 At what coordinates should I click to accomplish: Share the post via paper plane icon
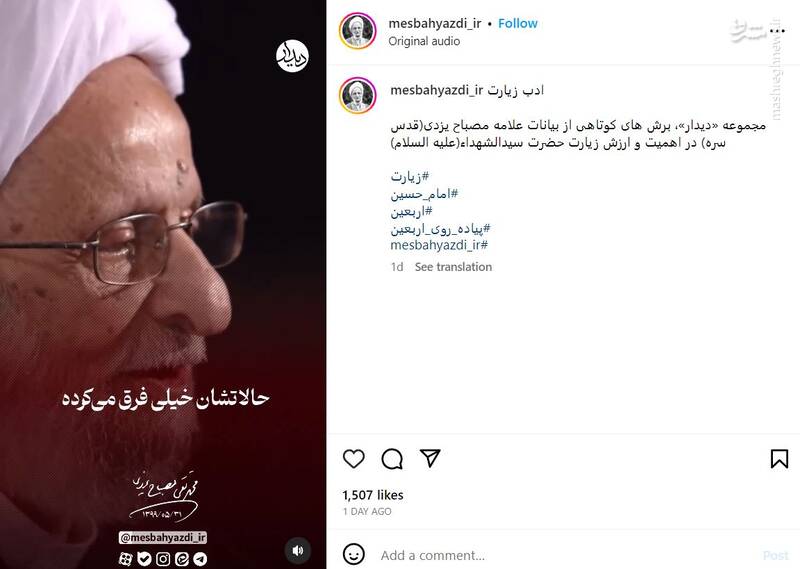pos(430,458)
